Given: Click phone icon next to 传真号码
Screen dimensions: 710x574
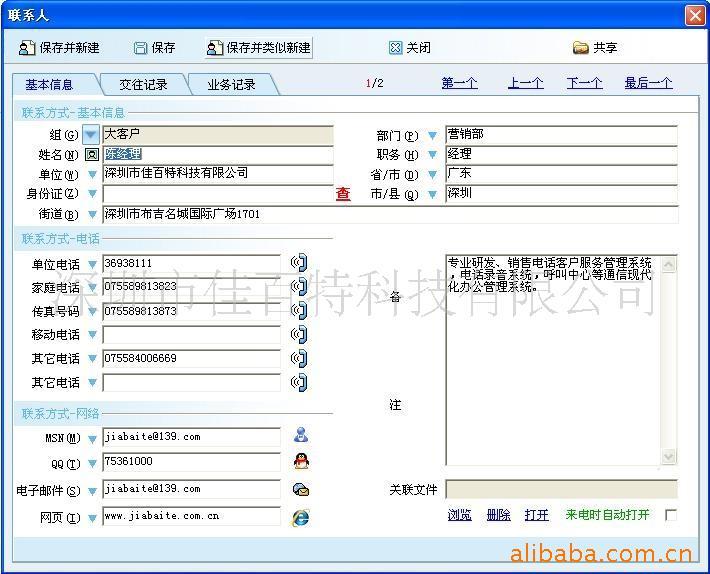Looking at the screenshot, I should (x=299, y=311).
